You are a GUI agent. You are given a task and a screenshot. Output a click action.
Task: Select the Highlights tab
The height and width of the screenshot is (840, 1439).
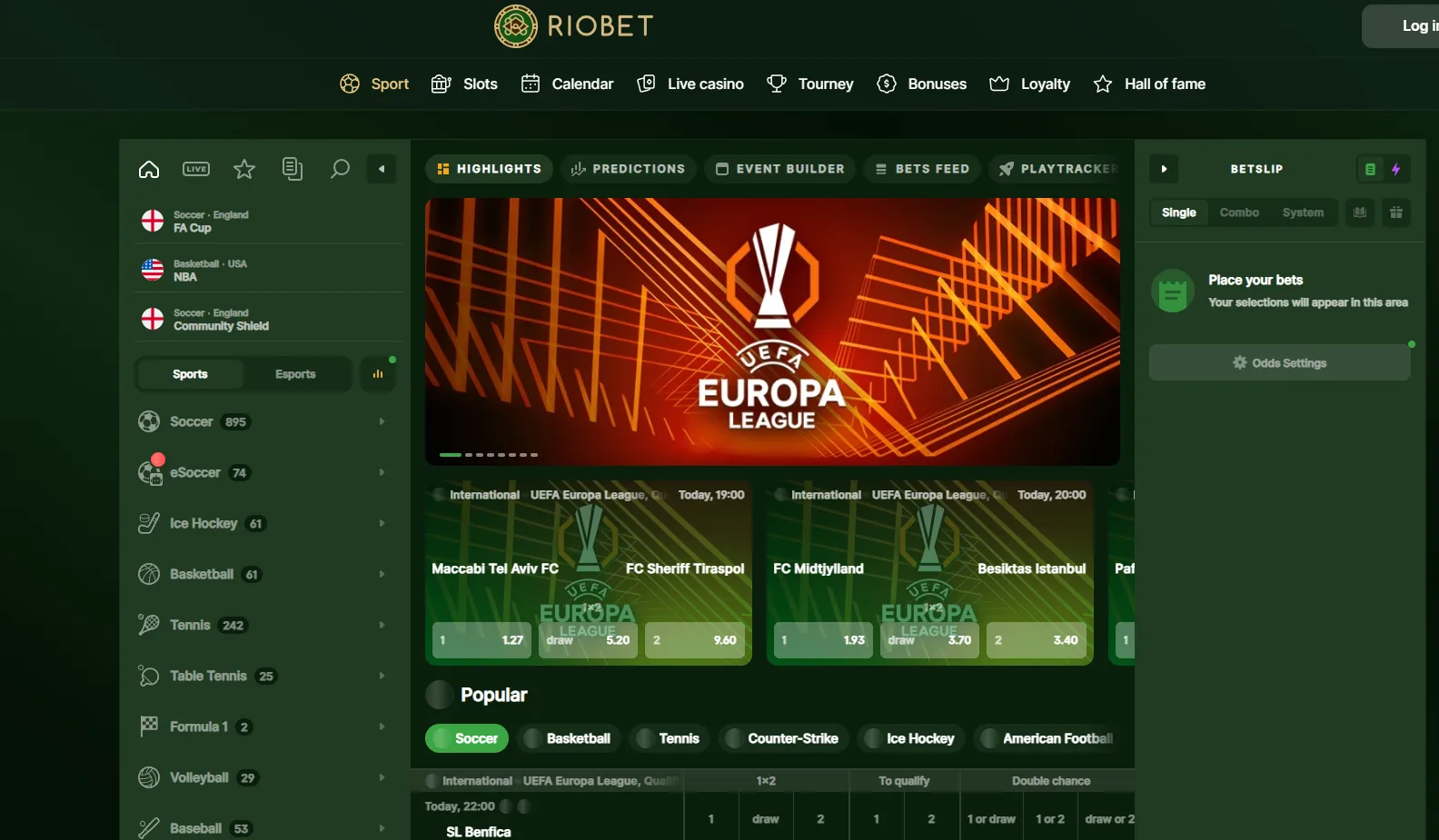pos(489,169)
